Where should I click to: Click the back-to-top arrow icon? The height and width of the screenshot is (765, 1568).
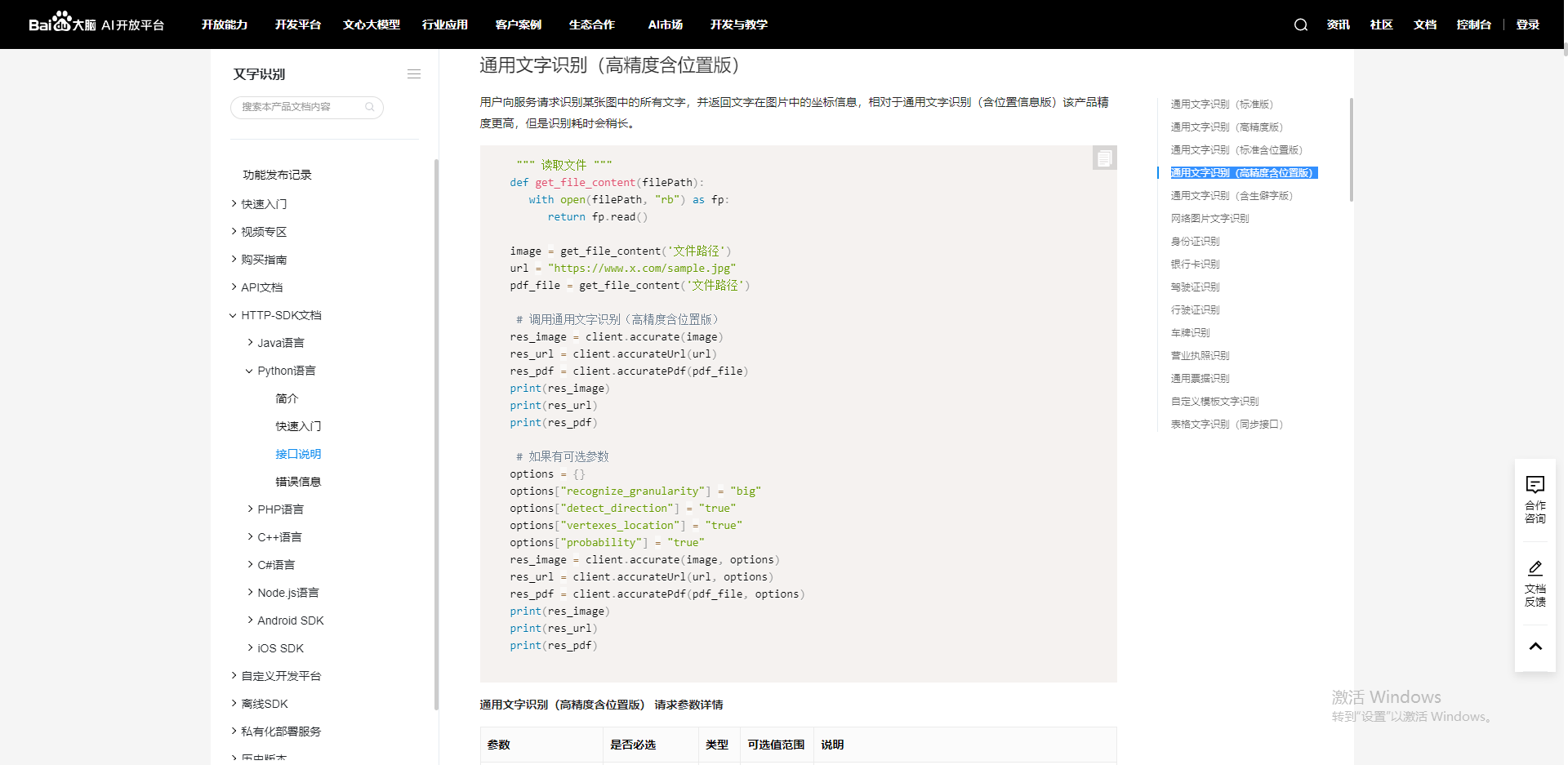click(x=1535, y=647)
